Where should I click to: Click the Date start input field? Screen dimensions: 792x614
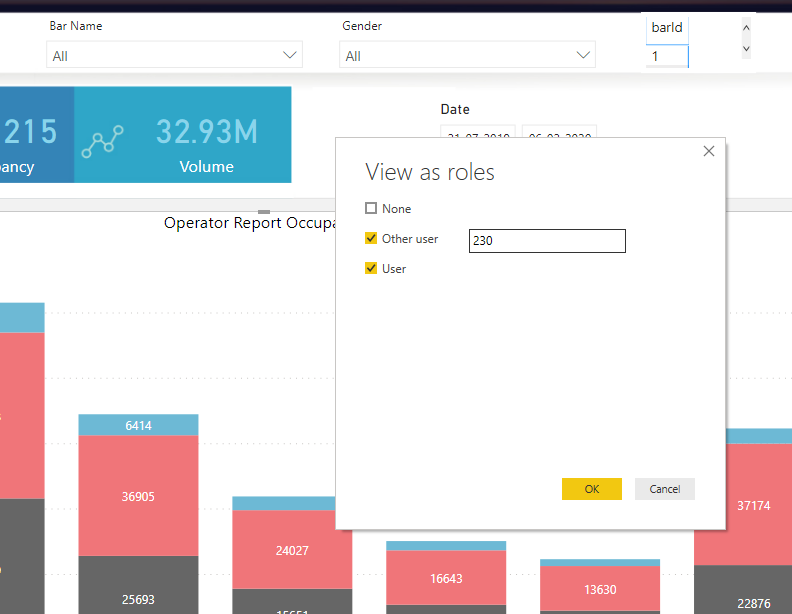point(478,131)
